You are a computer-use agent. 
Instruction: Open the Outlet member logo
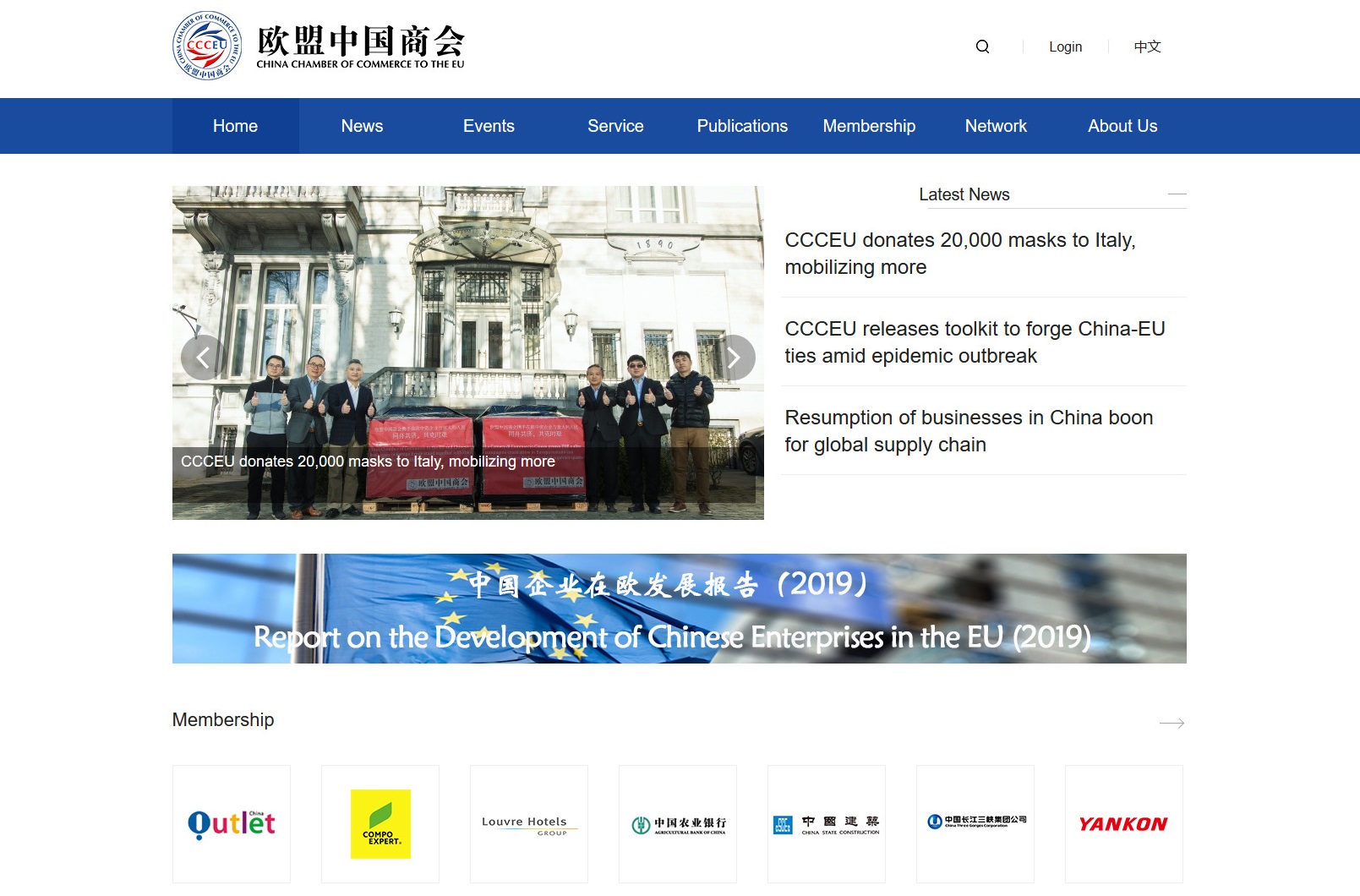pyautogui.click(x=232, y=824)
